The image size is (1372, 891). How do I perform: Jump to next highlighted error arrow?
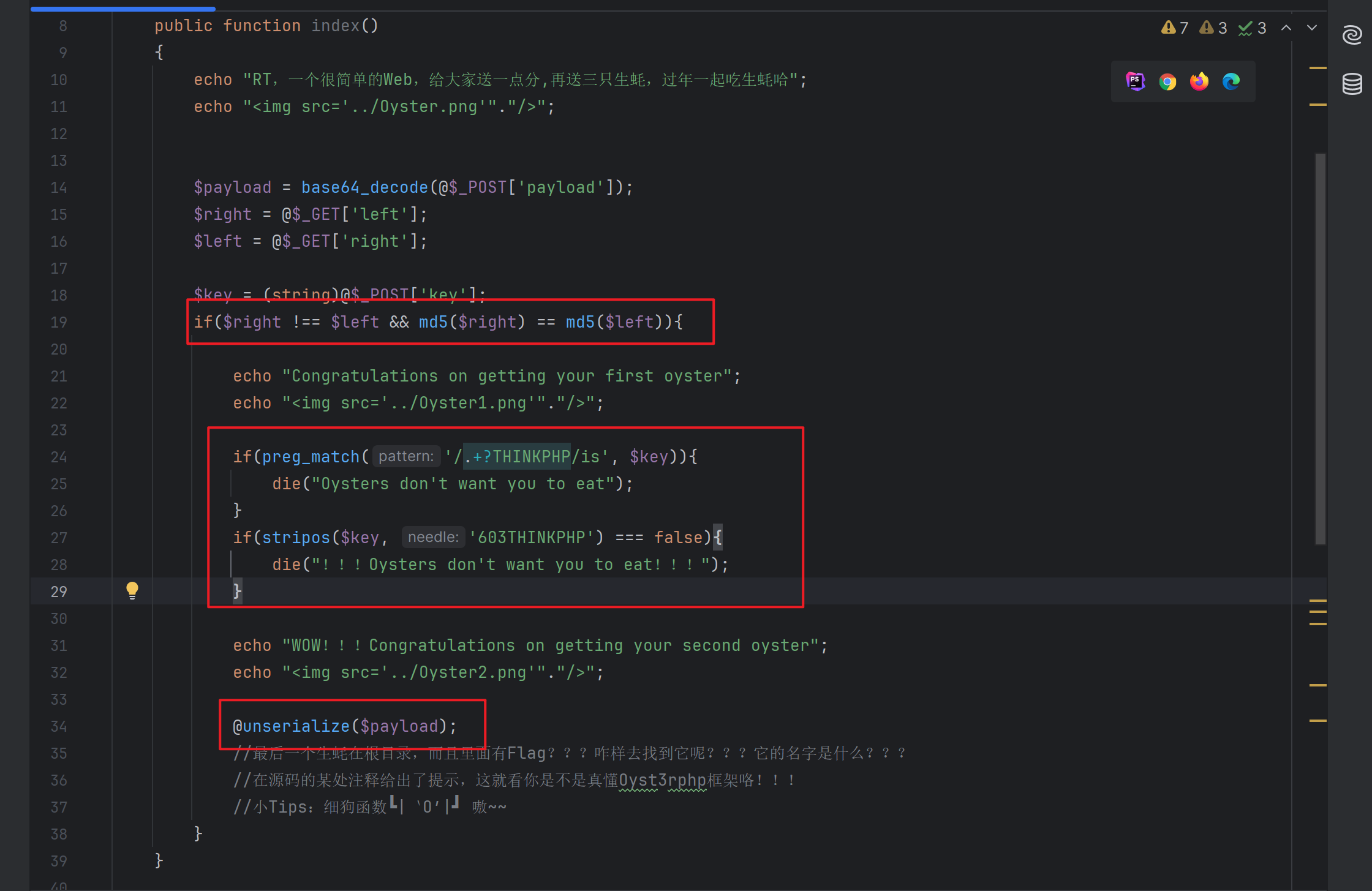(1312, 28)
